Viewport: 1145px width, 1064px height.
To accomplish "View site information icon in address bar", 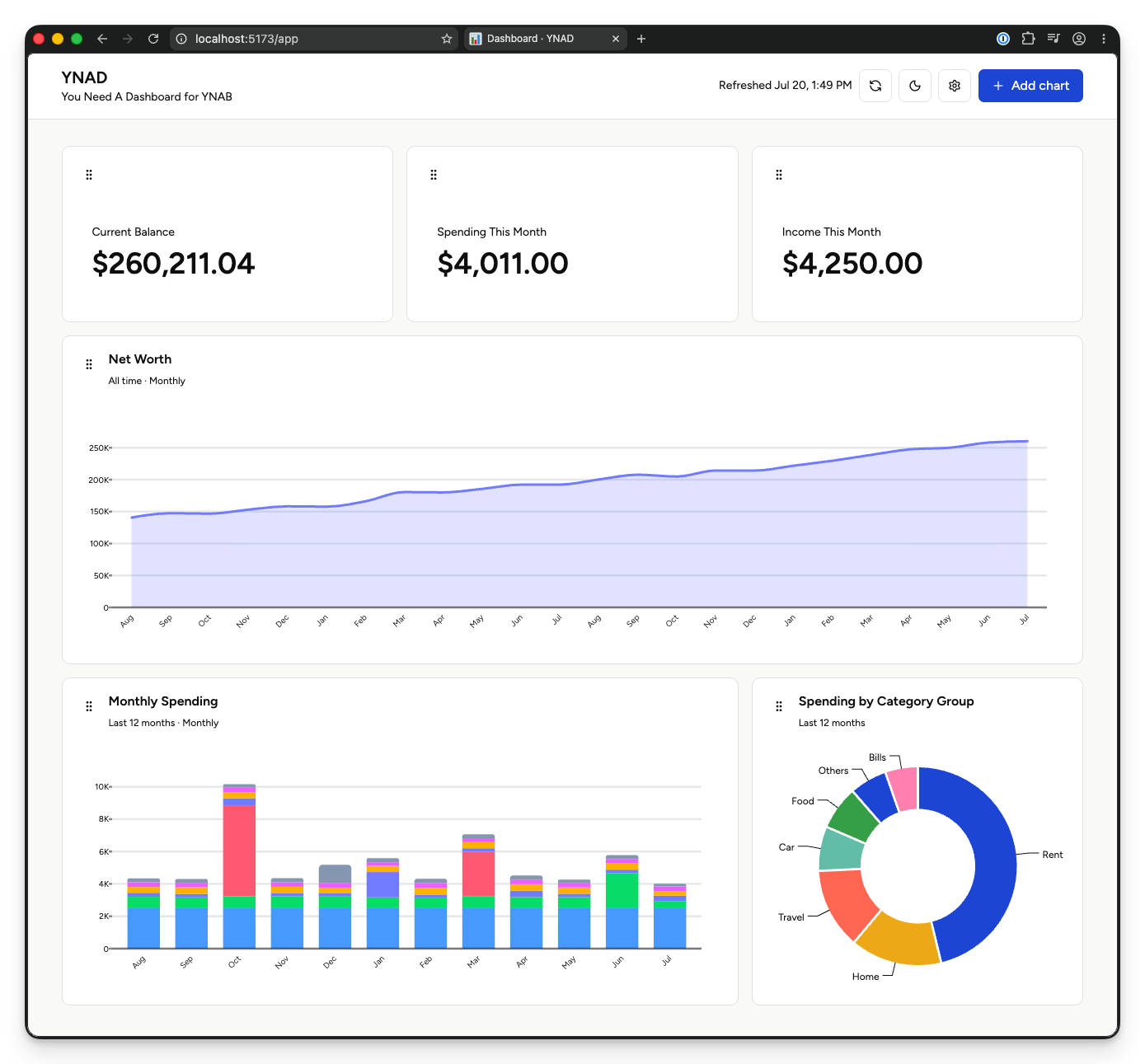I will (x=181, y=39).
